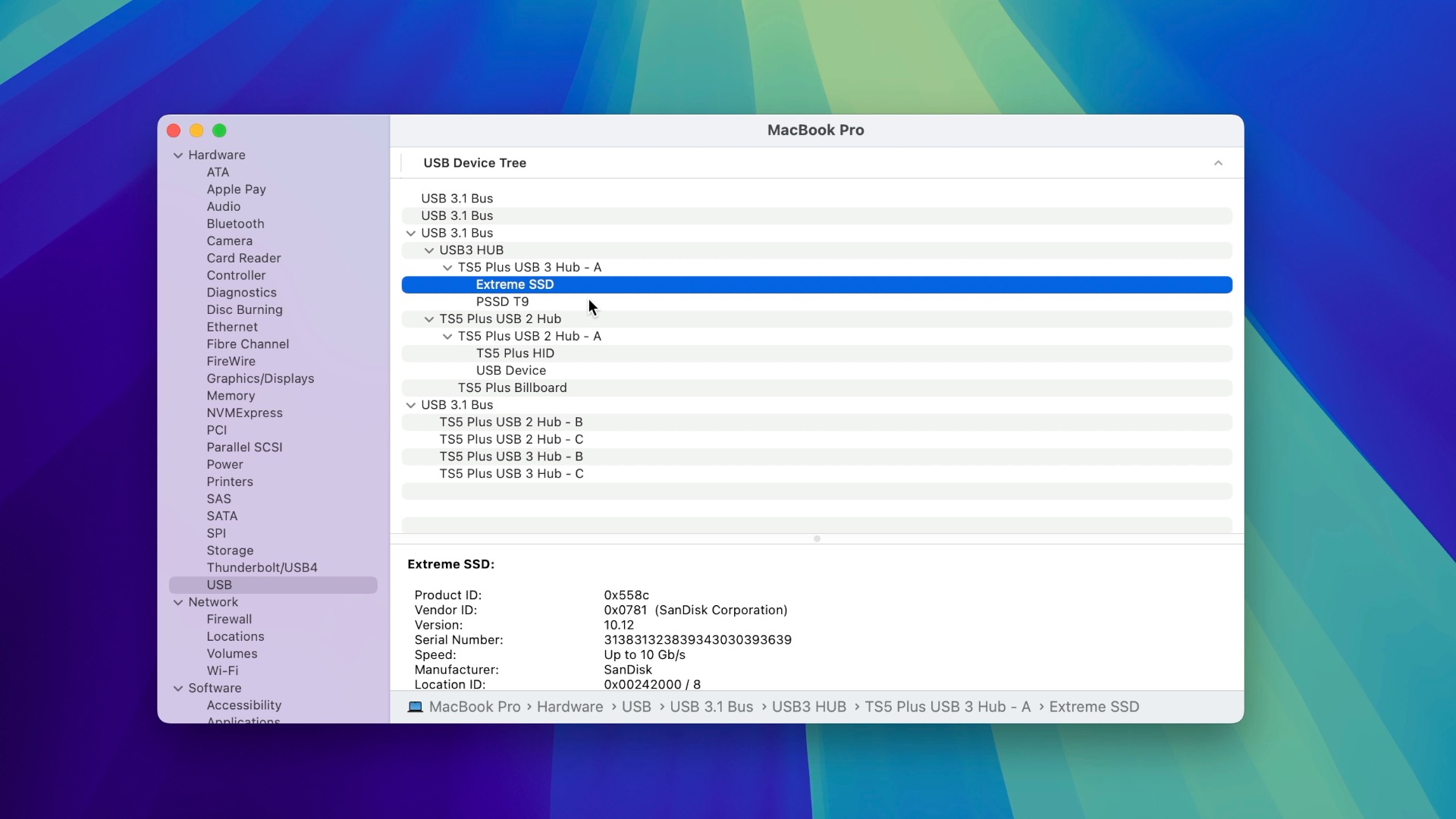Image resolution: width=1456 pixels, height=819 pixels.
Task: Collapse USB Device Tree header chevron
Action: 1218,163
